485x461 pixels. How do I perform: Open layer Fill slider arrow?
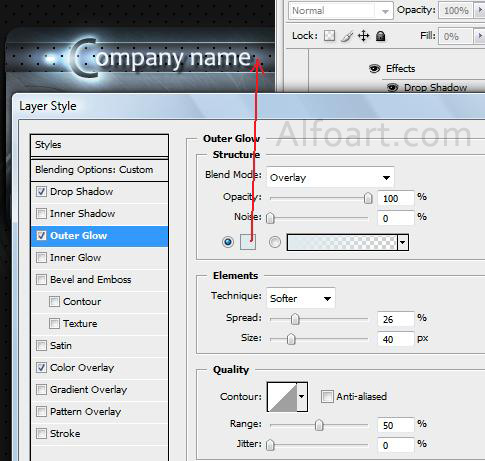pos(480,36)
